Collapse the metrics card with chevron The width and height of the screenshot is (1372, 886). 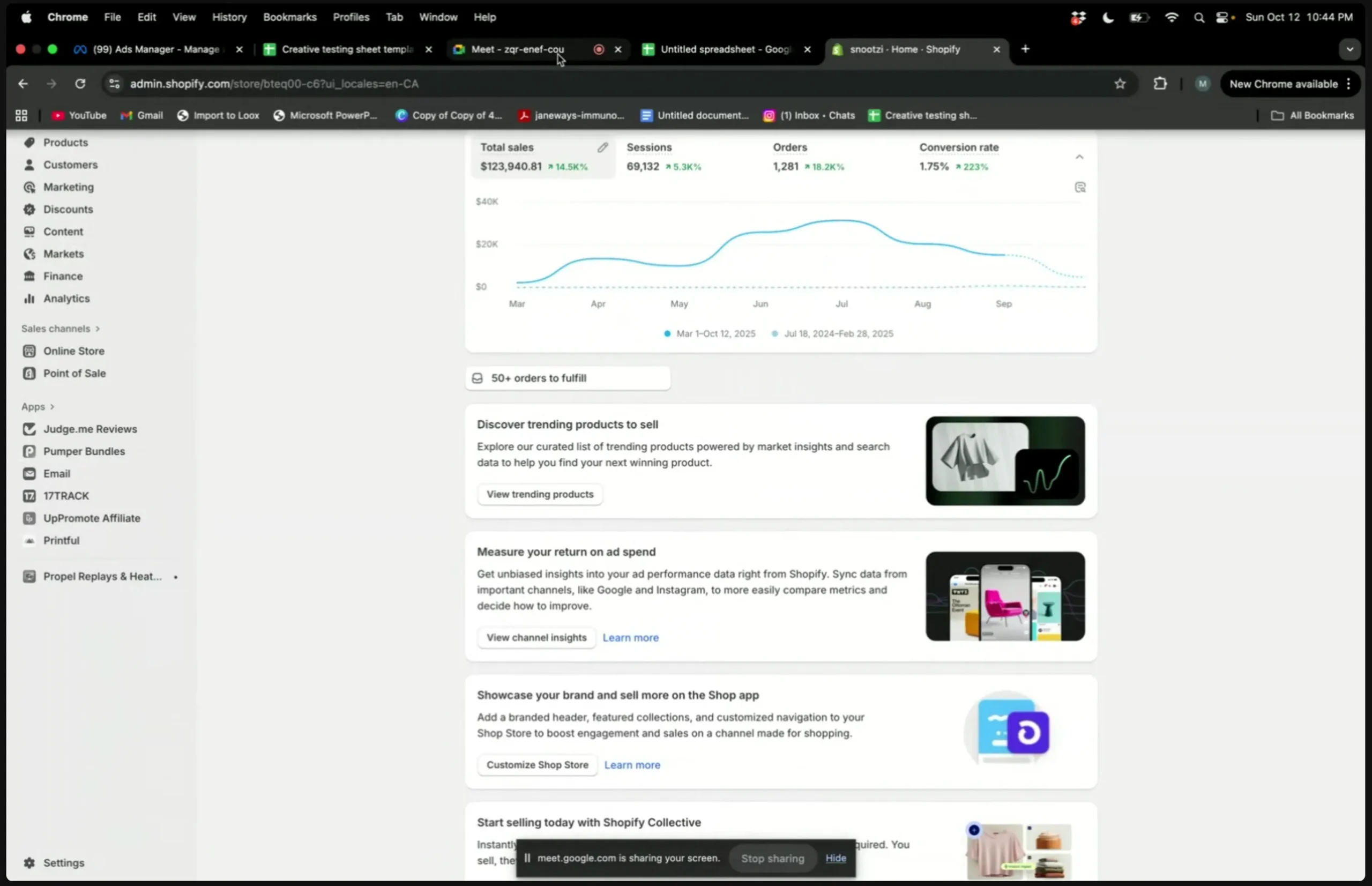tap(1079, 157)
